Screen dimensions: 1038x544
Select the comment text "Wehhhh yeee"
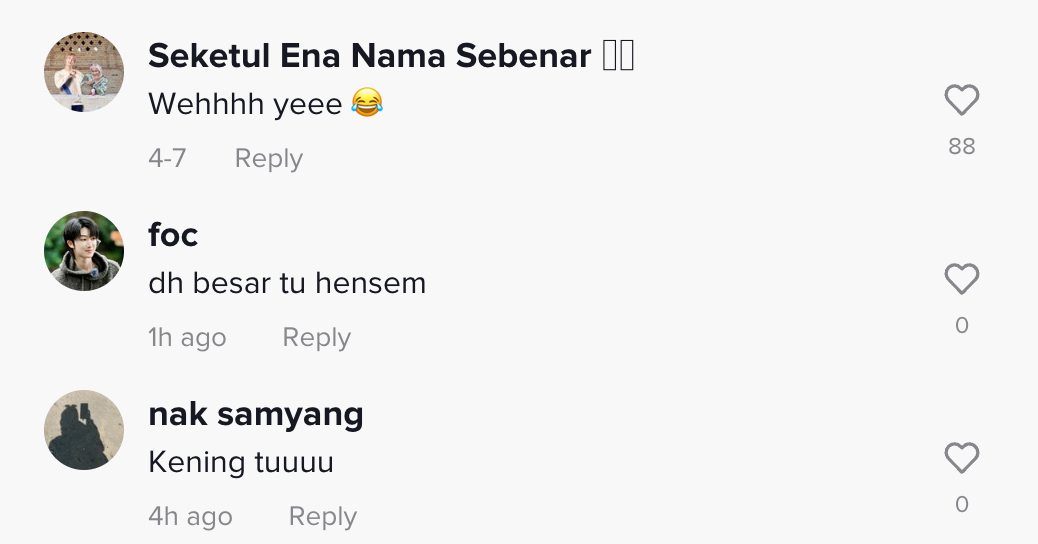click(245, 103)
